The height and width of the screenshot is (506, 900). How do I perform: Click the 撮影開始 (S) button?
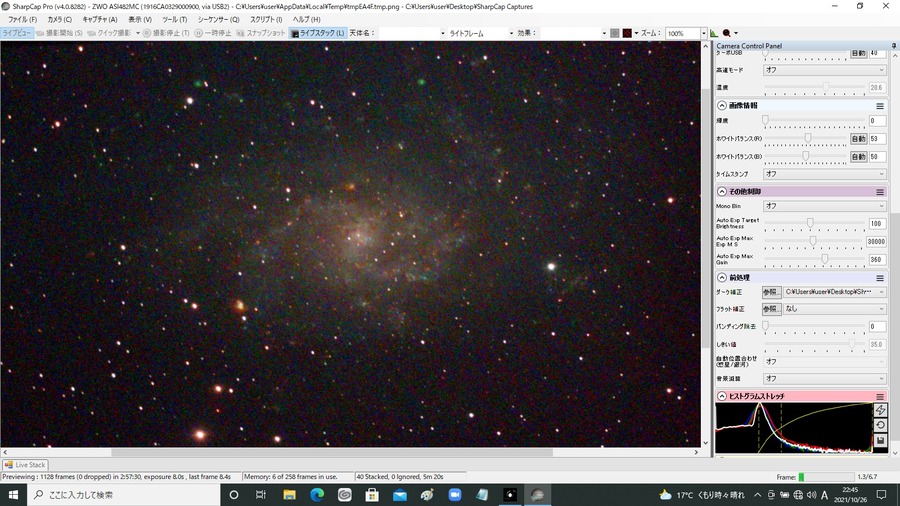tap(59, 33)
